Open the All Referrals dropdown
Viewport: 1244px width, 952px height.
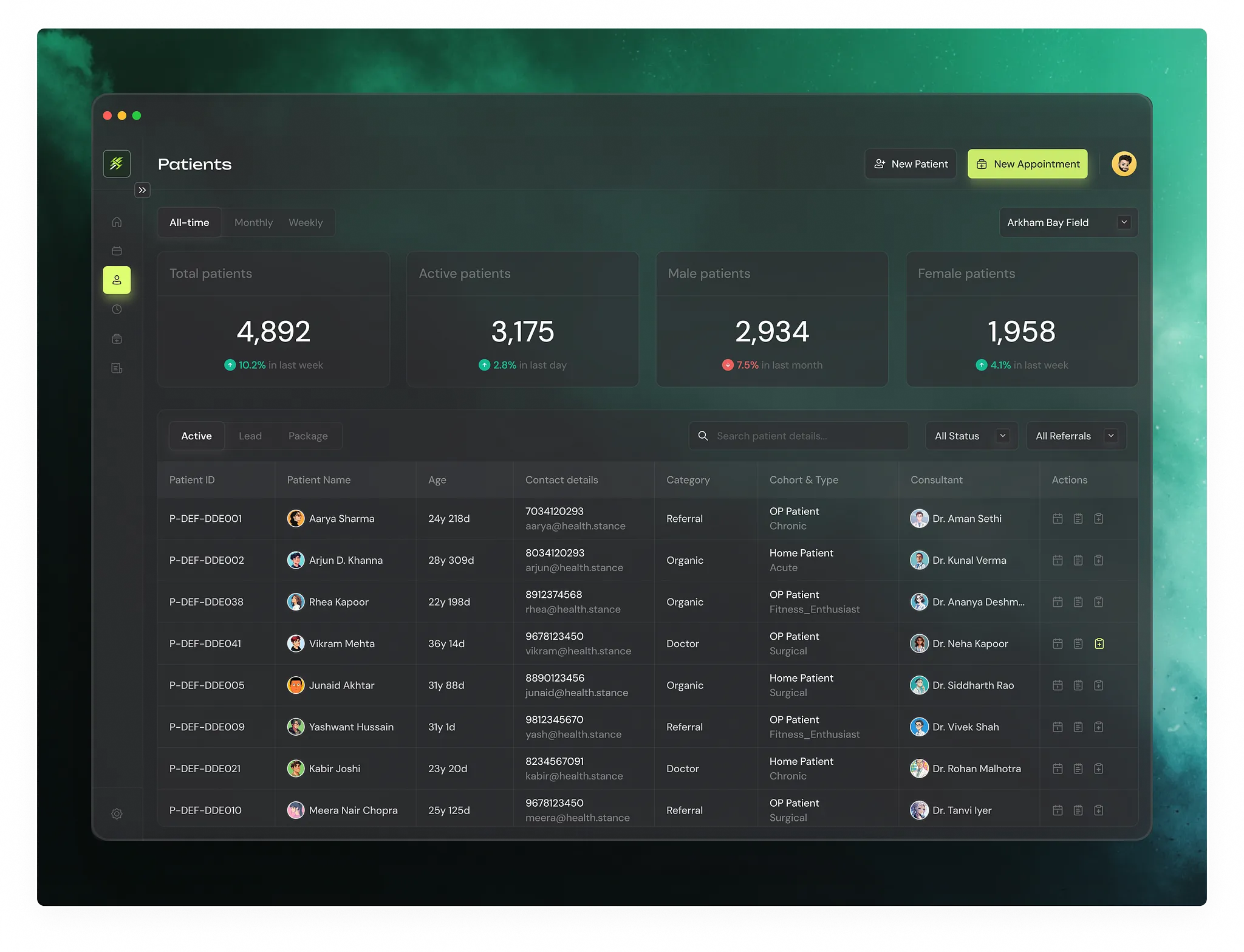(x=1075, y=436)
